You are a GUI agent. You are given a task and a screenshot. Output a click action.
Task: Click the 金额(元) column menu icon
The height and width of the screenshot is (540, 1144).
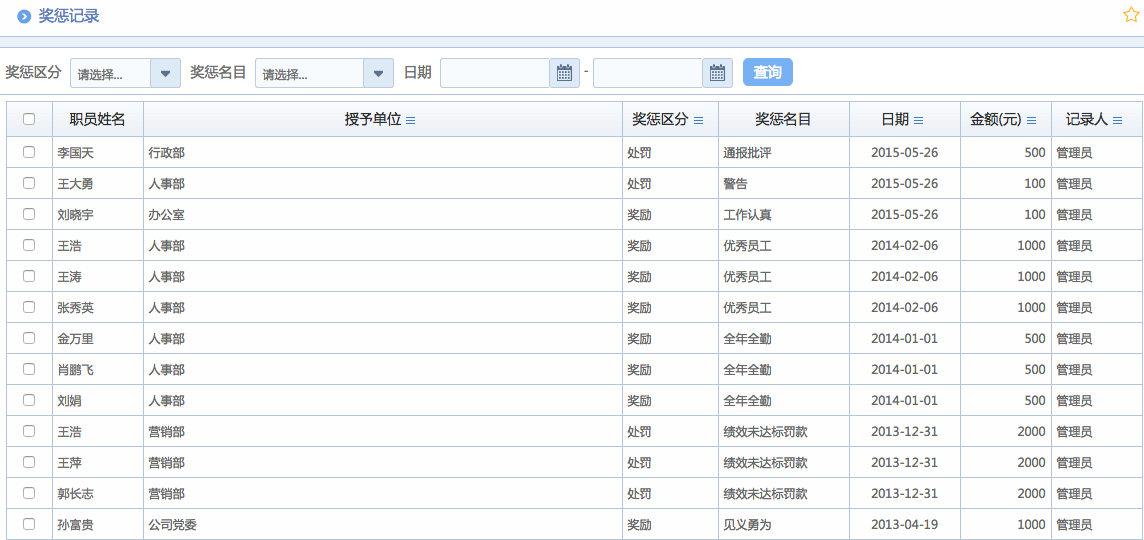[x=1031, y=120]
